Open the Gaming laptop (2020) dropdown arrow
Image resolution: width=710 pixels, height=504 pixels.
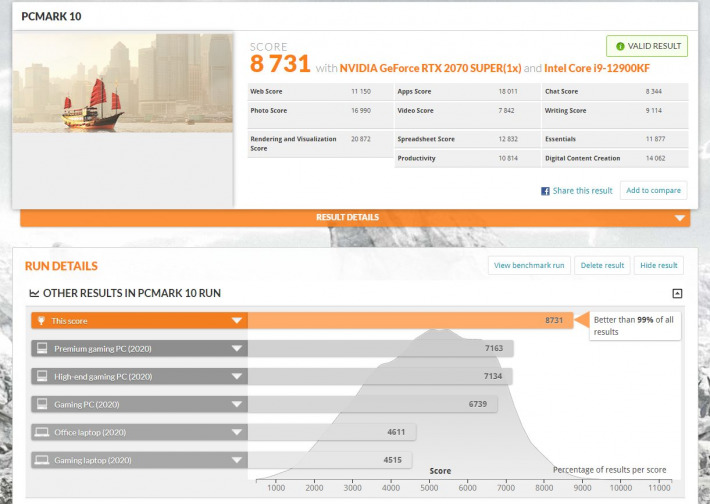(x=237, y=460)
